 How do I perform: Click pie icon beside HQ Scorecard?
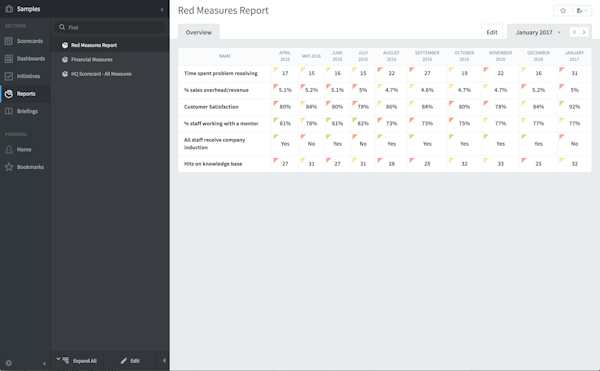[65, 74]
